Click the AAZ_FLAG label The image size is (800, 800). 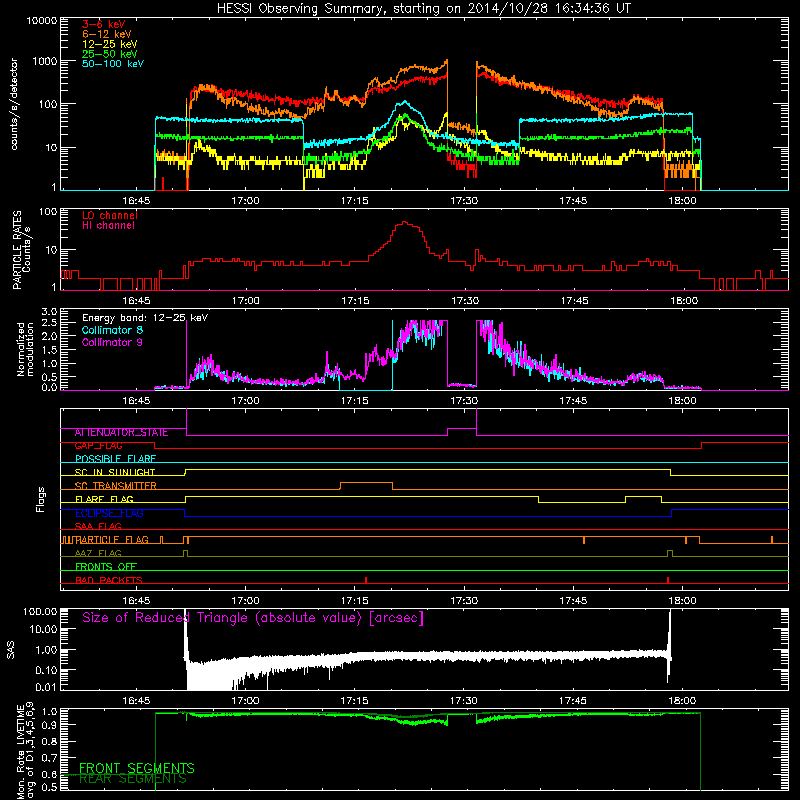click(98, 554)
